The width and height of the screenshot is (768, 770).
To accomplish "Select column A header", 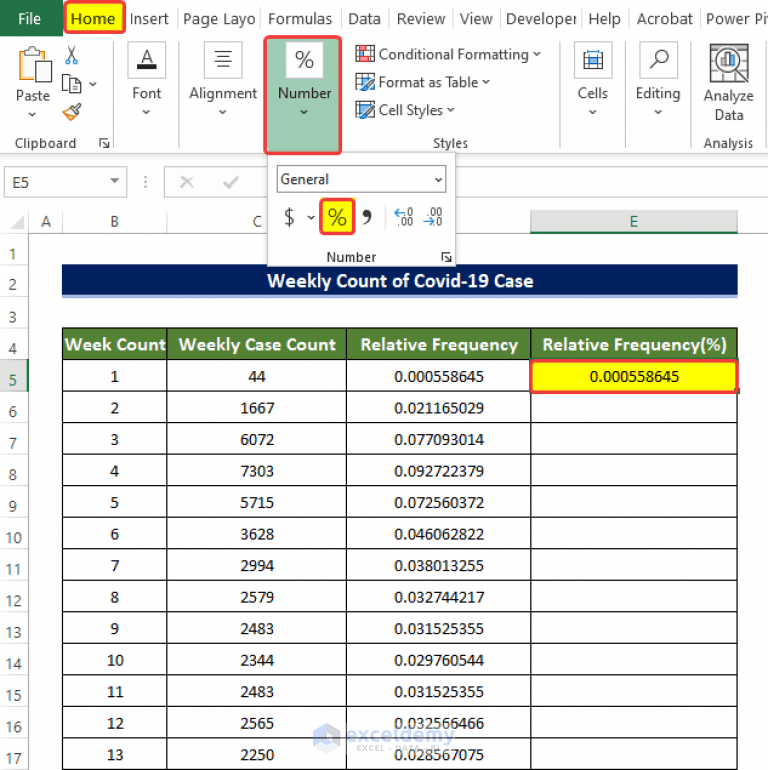I will (46, 221).
